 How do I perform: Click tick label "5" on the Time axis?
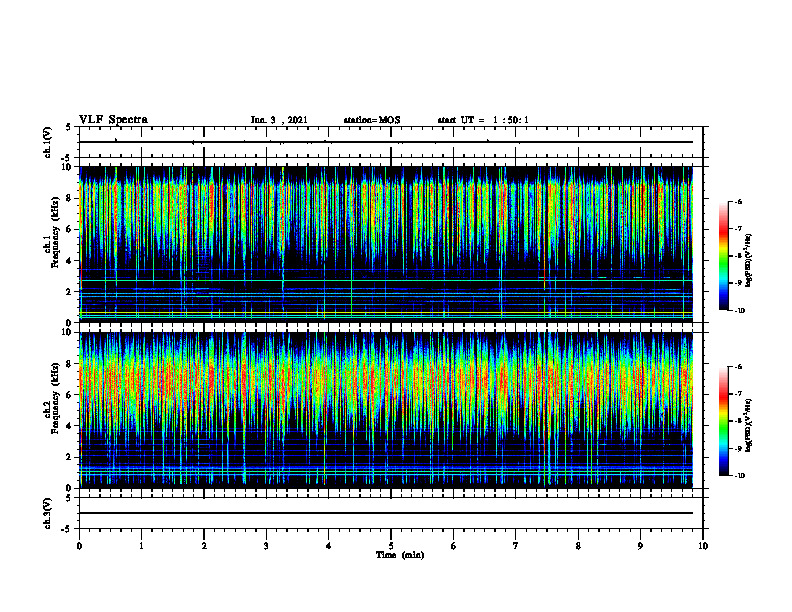coord(391,546)
